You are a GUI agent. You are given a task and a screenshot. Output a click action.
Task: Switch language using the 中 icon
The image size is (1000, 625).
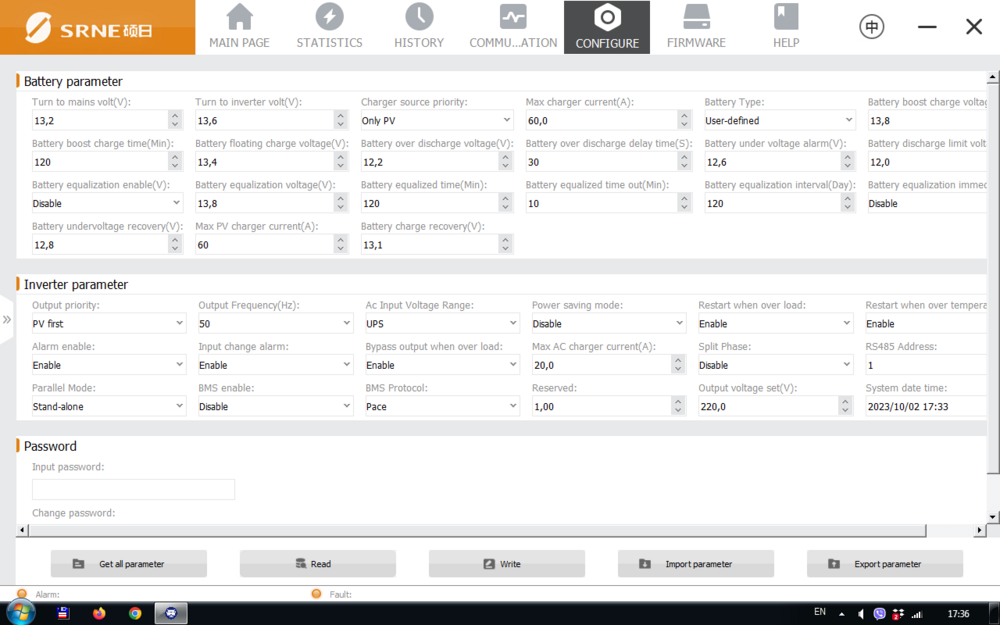871,26
